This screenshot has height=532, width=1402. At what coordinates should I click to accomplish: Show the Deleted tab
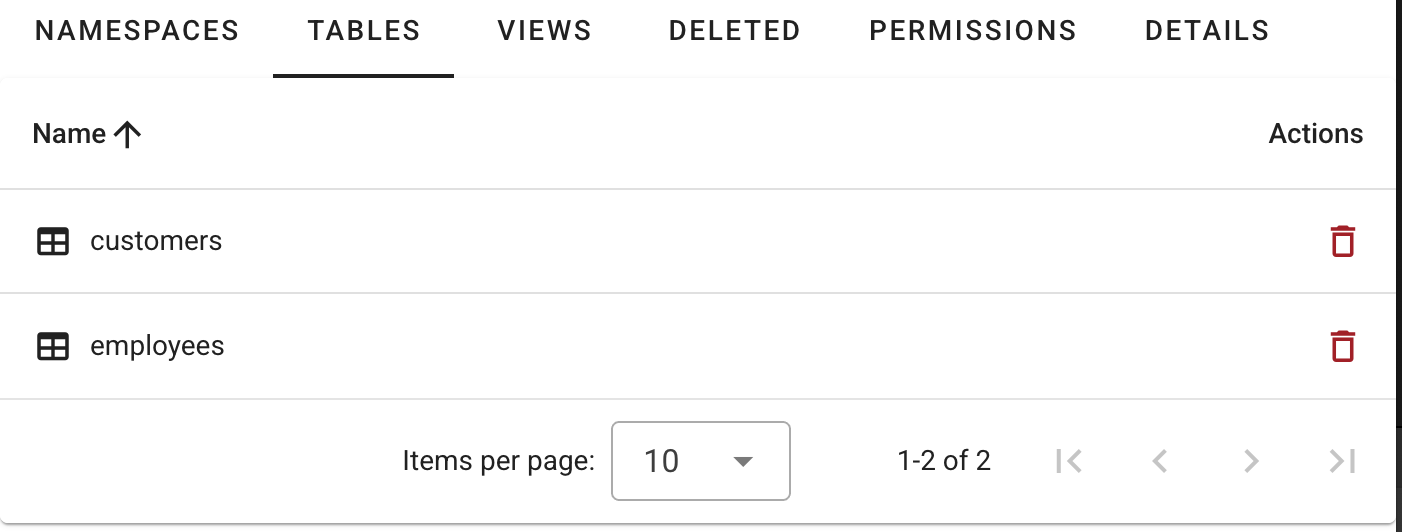734,31
